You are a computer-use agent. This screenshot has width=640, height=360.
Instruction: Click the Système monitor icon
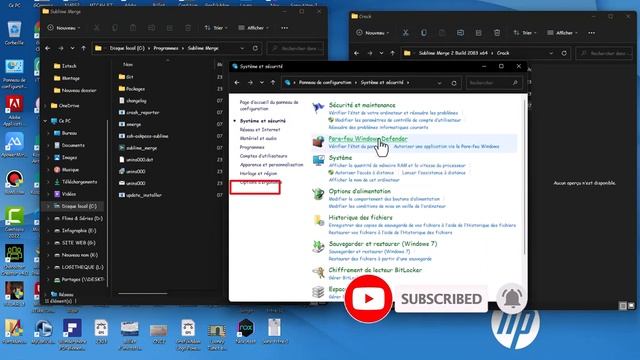(x=318, y=160)
